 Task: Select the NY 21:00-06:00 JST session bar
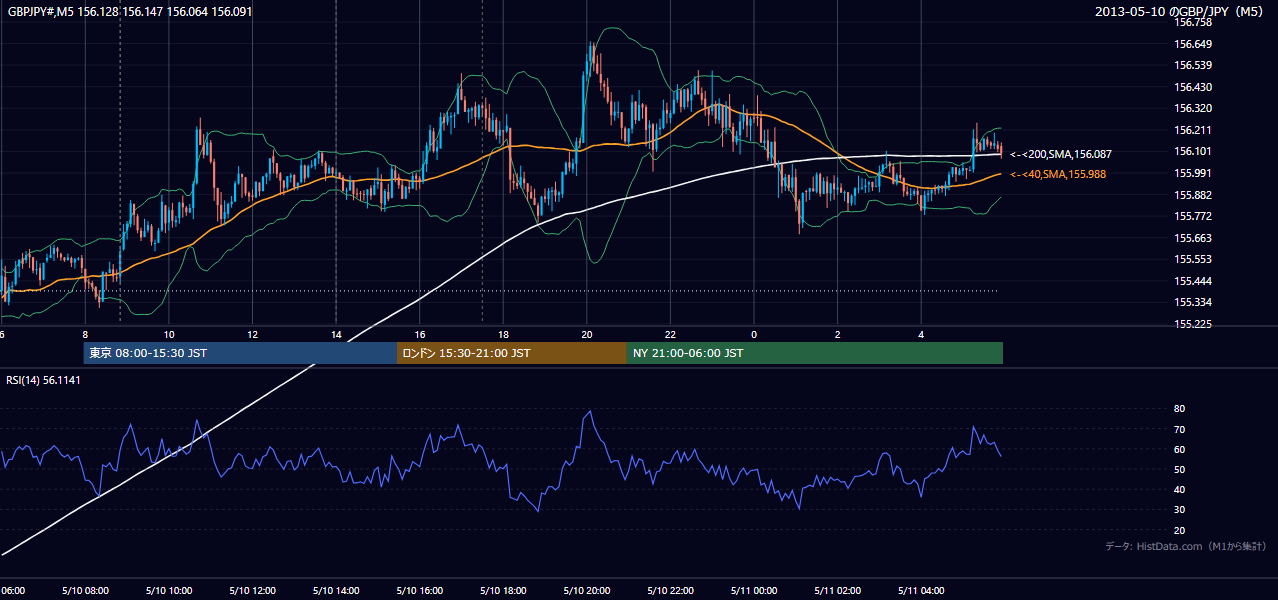click(x=815, y=353)
